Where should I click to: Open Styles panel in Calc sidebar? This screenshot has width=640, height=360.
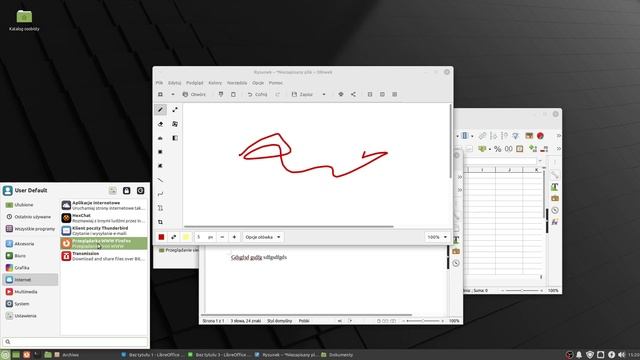(x=555, y=187)
